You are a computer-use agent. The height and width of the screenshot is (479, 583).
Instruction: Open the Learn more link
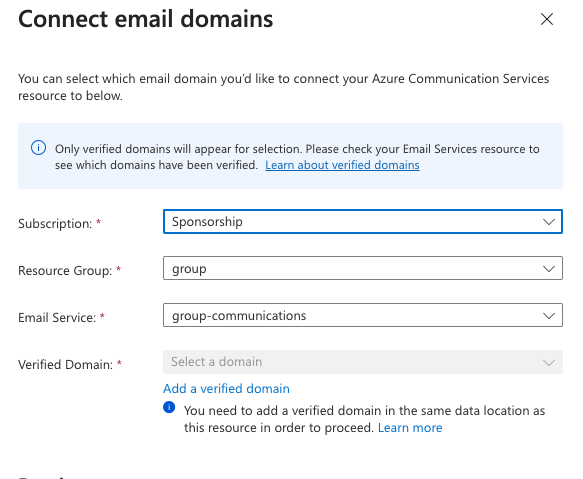click(x=410, y=428)
